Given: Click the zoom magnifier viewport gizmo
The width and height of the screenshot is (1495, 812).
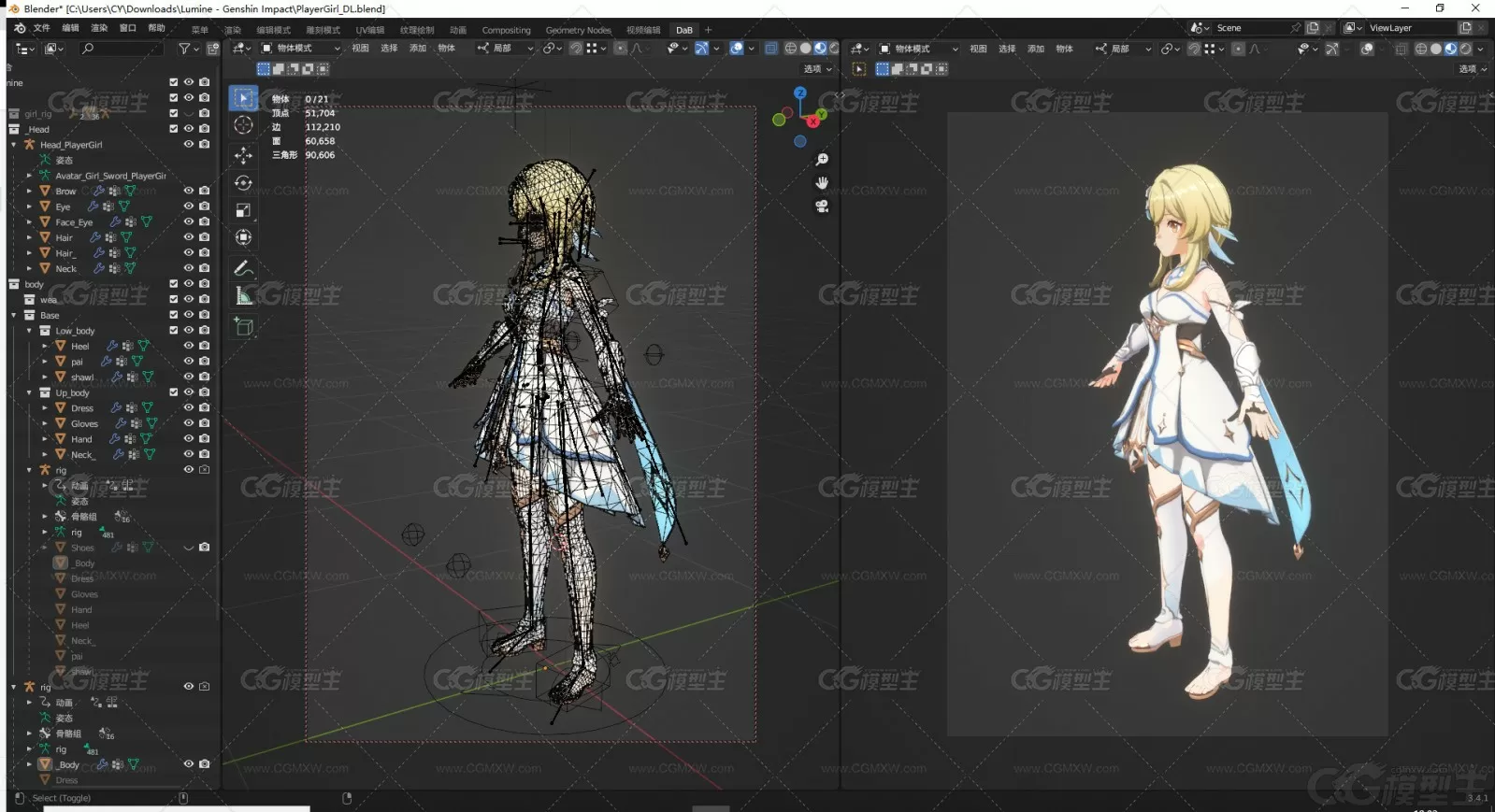Looking at the screenshot, I should 822,160.
